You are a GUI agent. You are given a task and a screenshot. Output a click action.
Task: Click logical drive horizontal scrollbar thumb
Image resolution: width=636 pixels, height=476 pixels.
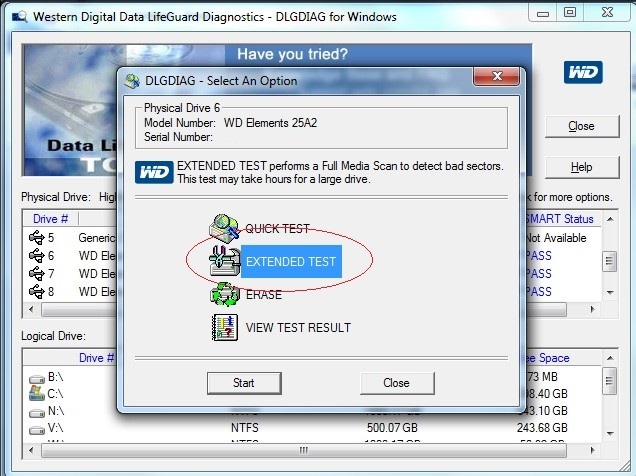pos(303,450)
